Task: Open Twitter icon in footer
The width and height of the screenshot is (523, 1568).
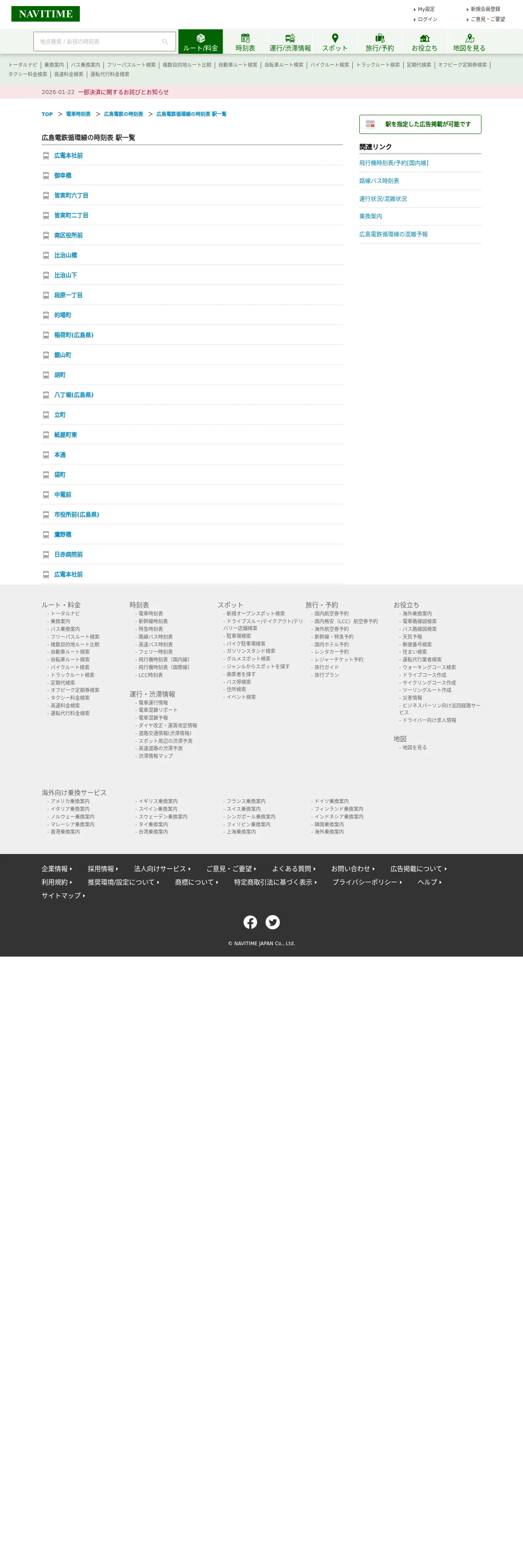Action: tap(273, 922)
